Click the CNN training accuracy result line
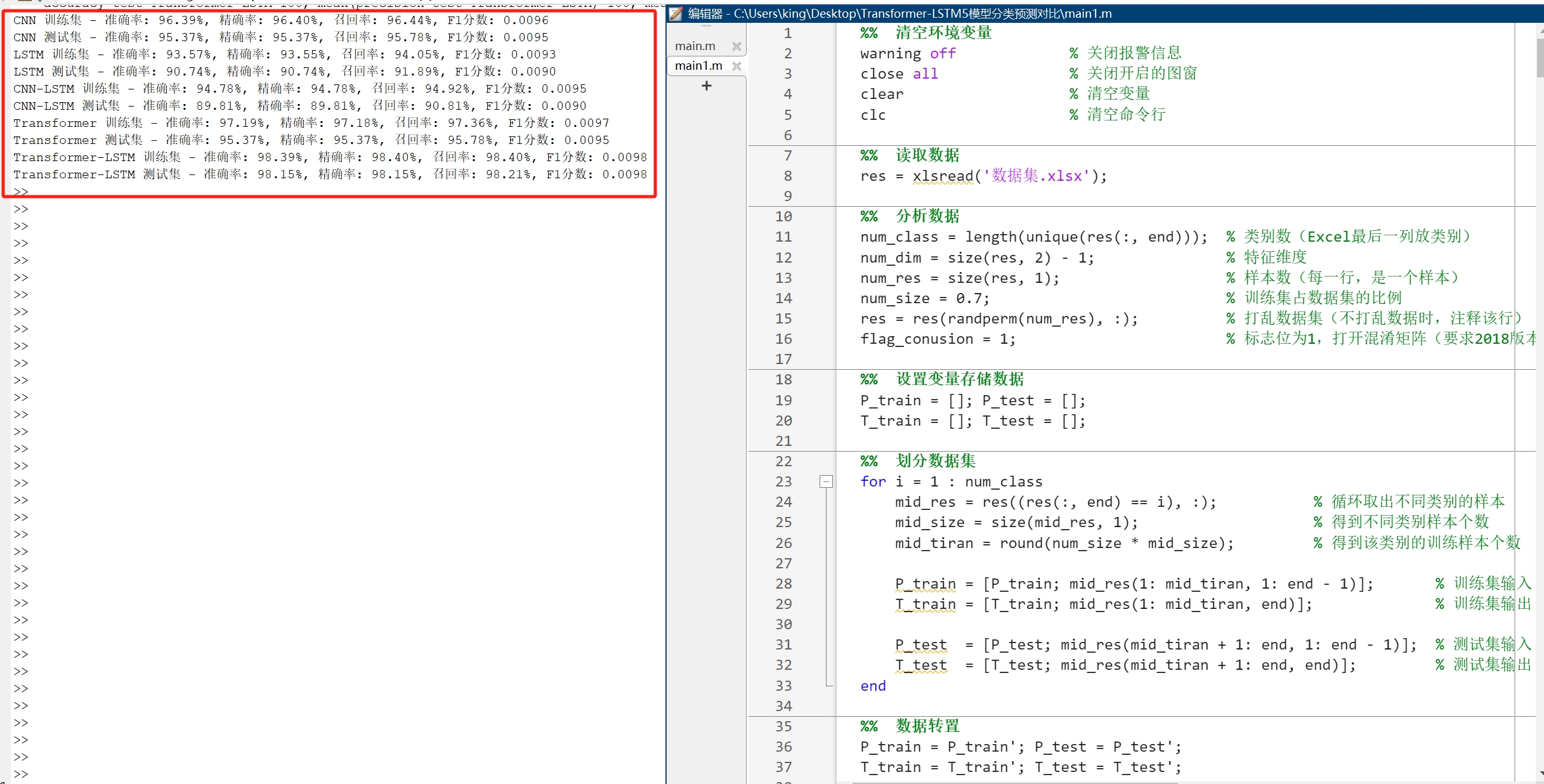 (279, 20)
